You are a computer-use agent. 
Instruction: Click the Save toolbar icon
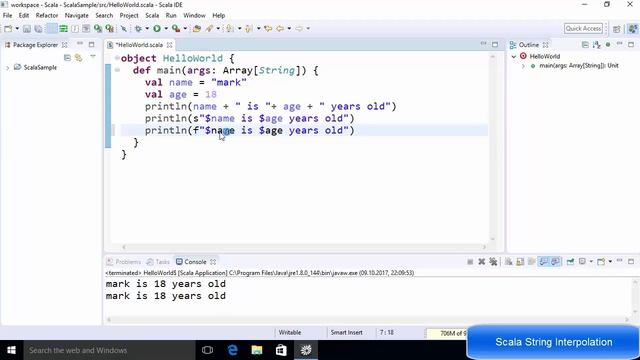coord(27,29)
